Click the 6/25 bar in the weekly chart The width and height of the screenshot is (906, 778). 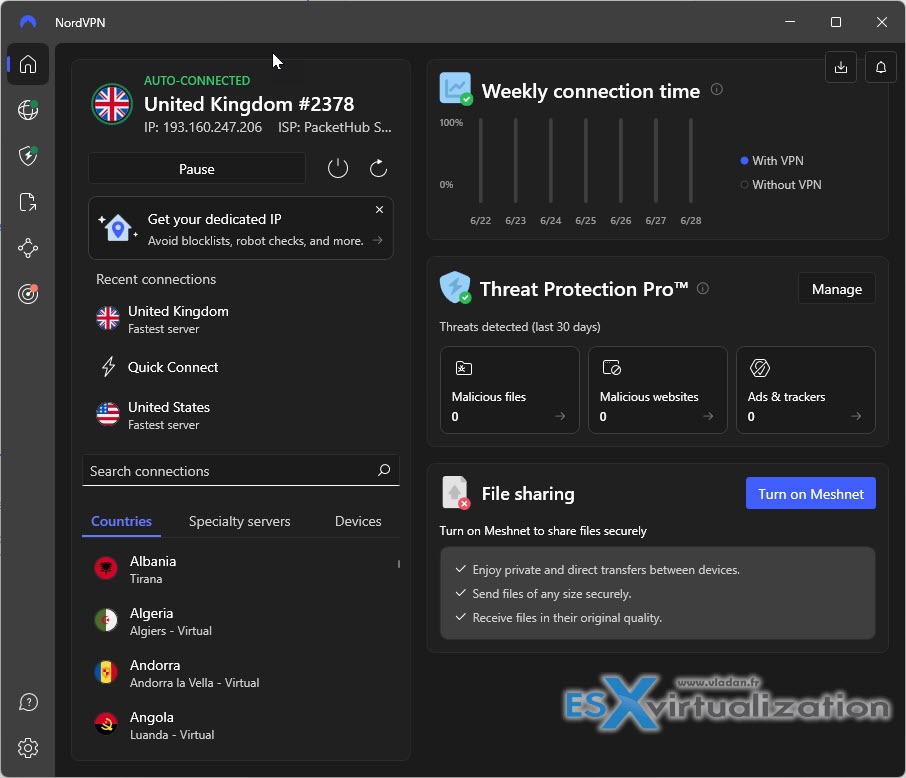pyautogui.click(x=585, y=160)
